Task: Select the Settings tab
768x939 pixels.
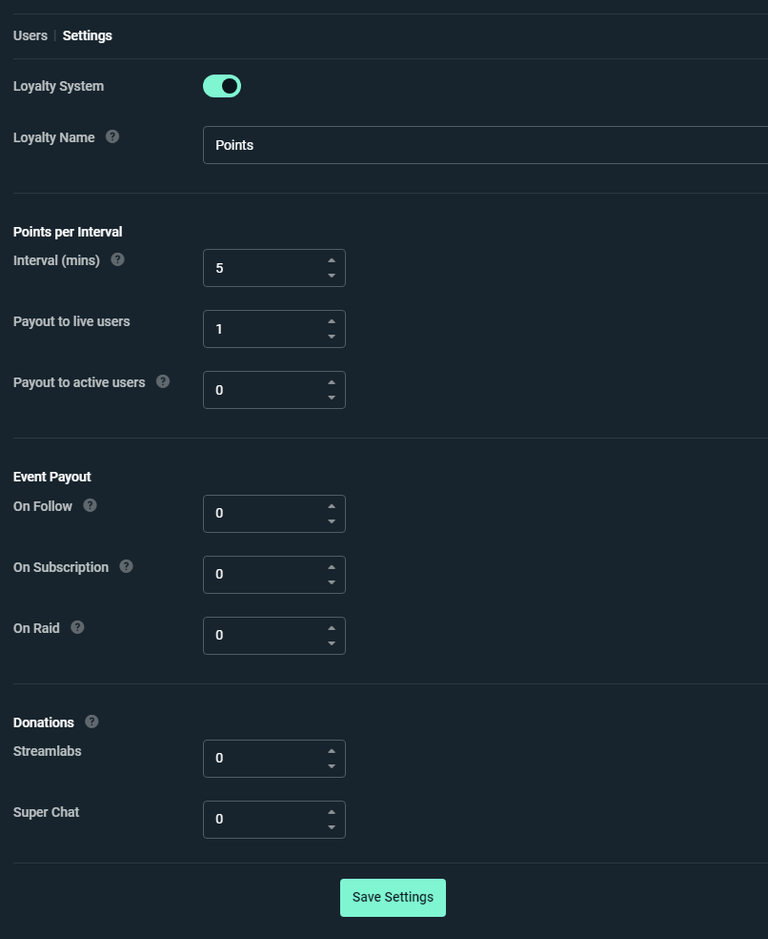Action: pos(87,35)
